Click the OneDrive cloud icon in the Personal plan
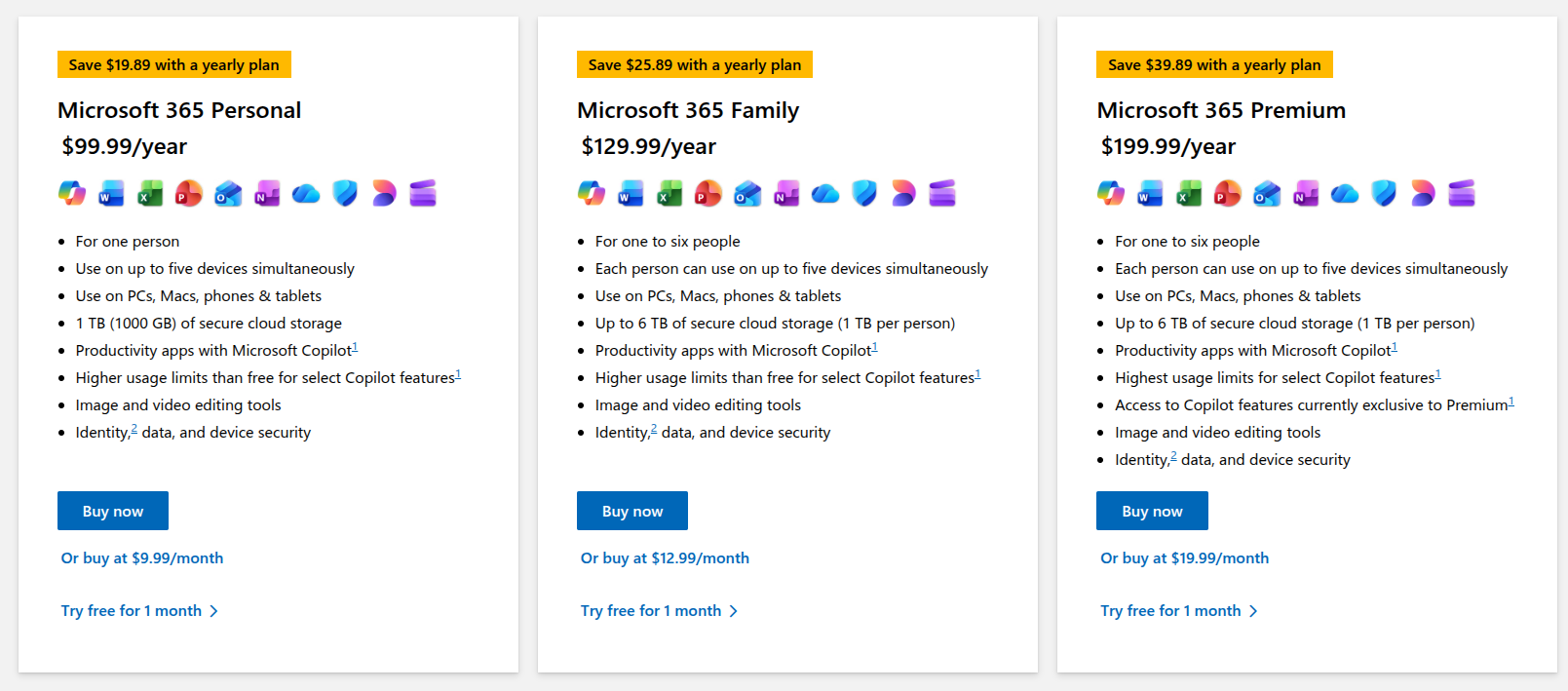1568x691 pixels. [x=306, y=193]
